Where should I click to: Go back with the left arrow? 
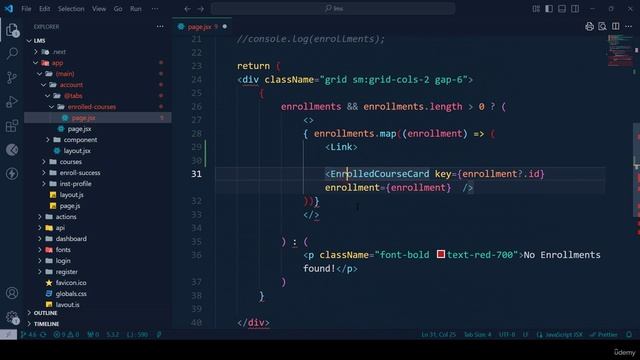187,9
